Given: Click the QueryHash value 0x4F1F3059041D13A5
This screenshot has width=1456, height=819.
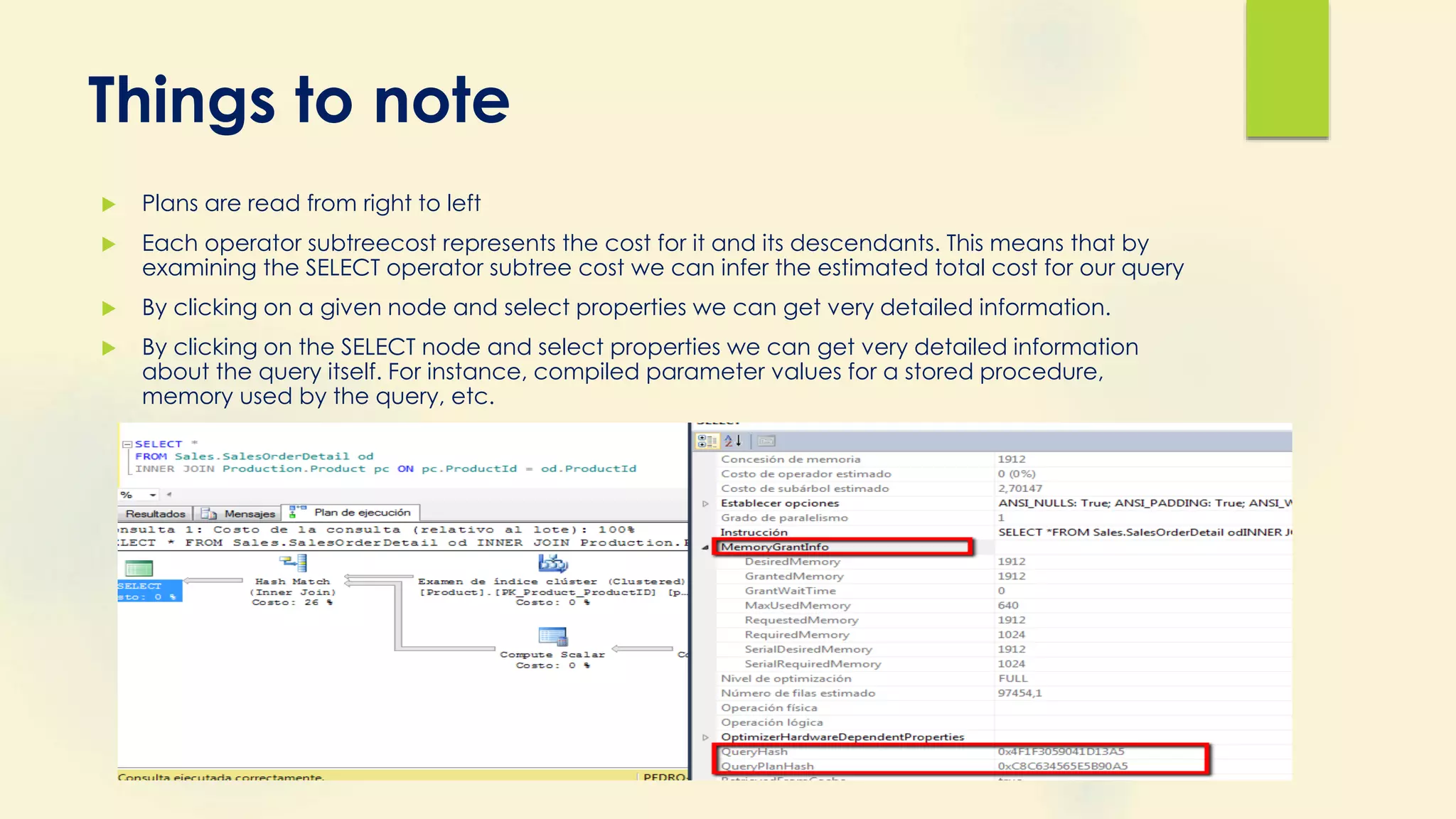Looking at the screenshot, I should pos(1061,752).
